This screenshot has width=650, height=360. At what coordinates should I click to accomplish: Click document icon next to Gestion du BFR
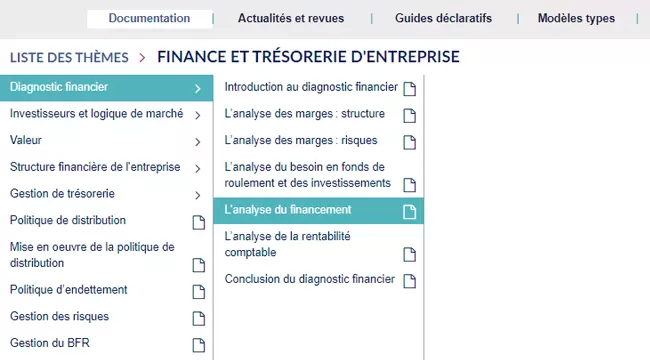point(199,345)
